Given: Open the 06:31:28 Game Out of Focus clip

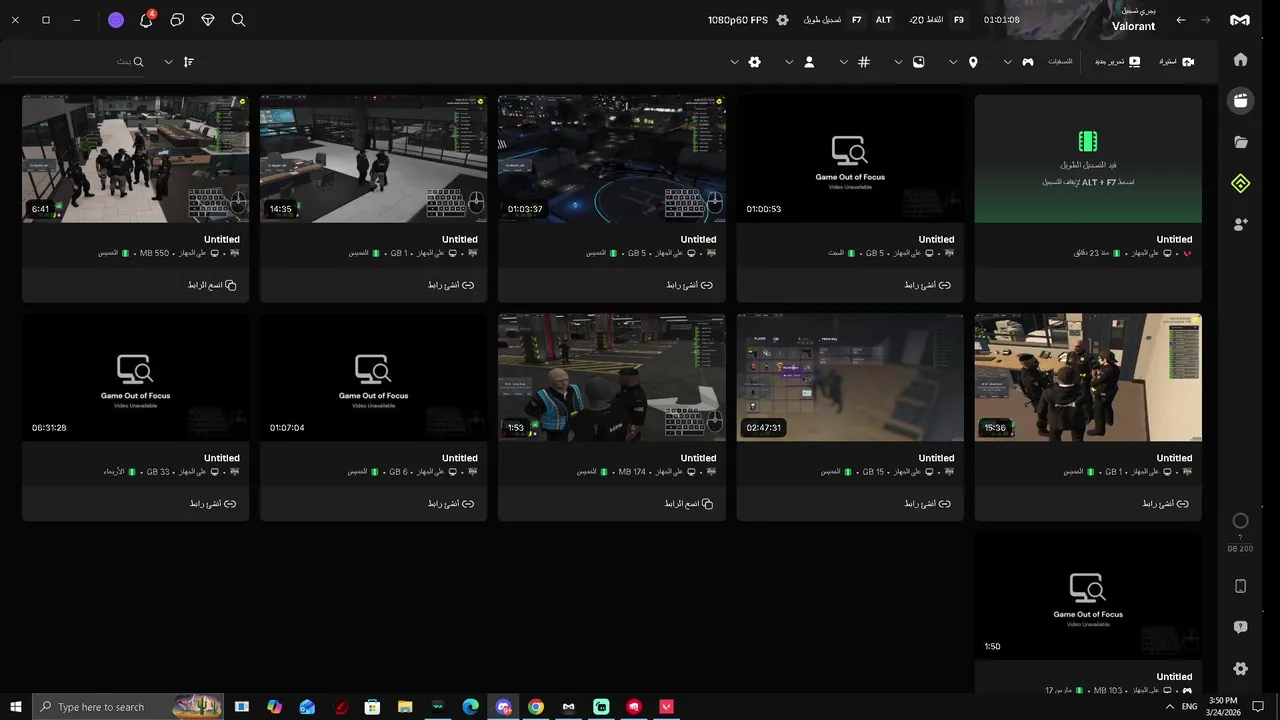Looking at the screenshot, I should pyautogui.click(x=135, y=377).
